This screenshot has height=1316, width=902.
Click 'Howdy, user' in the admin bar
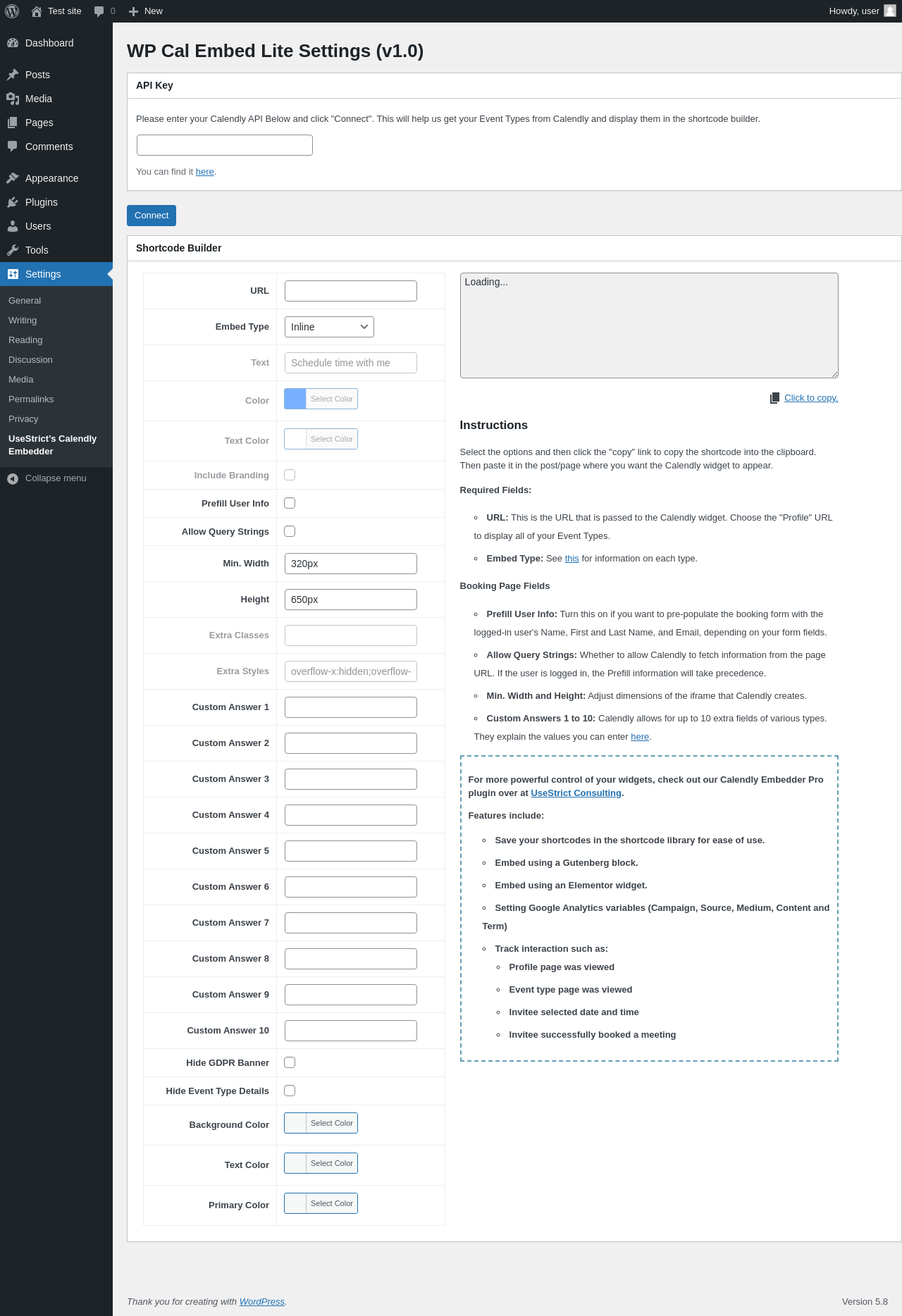pyautogui.click(x=854, y=11)
